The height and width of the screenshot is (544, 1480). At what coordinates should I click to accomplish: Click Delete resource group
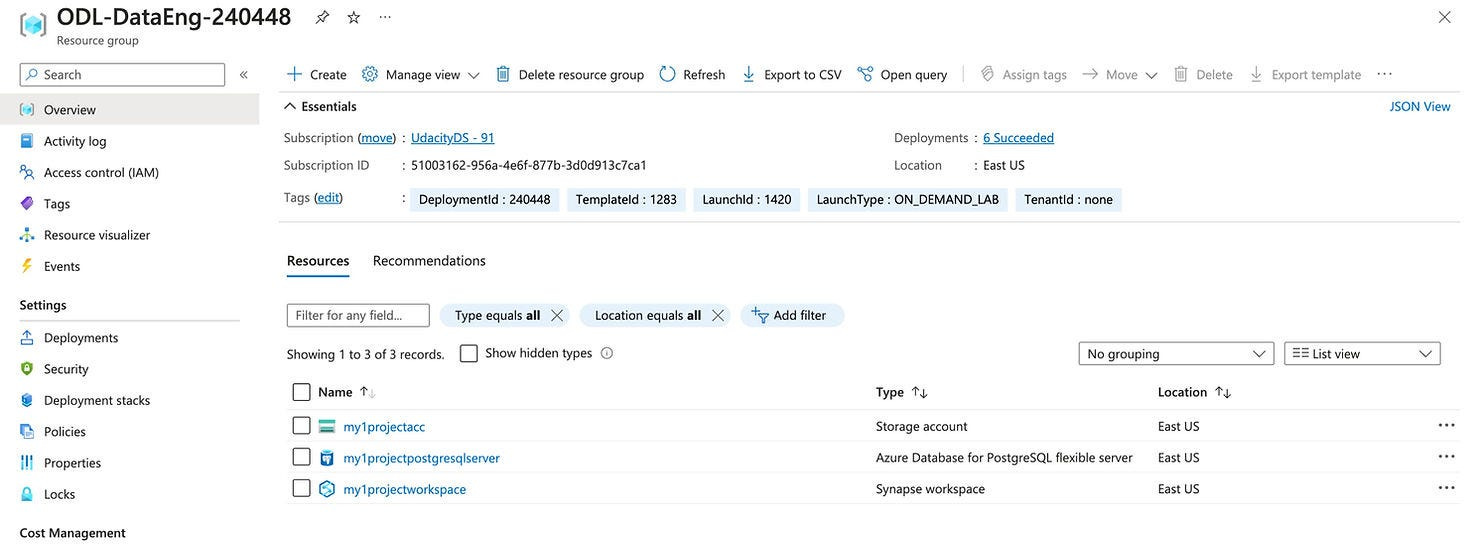570,75
